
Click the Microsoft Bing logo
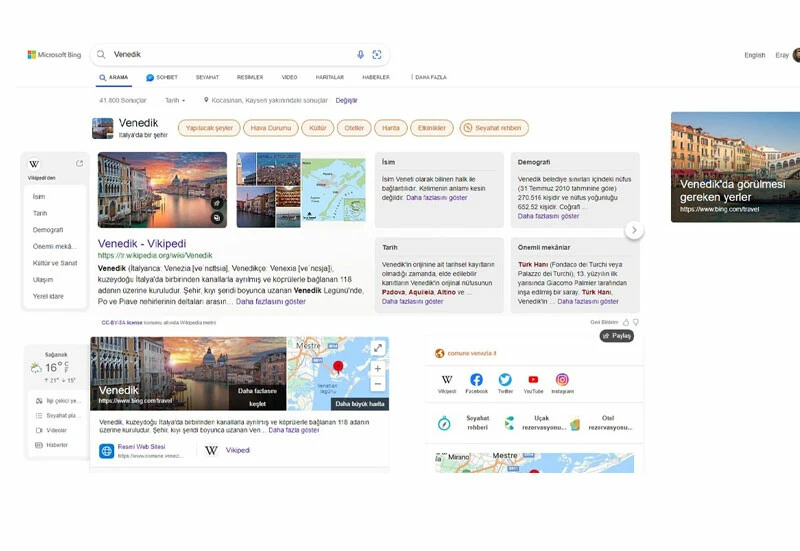[x=54, y=55]
